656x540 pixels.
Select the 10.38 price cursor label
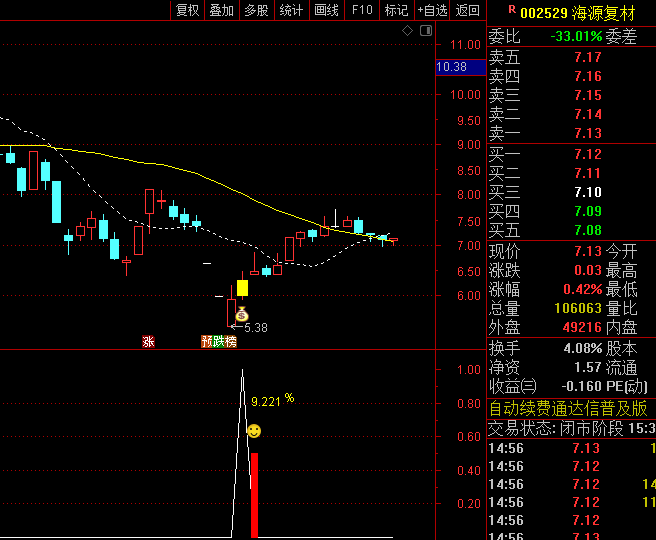pyautogui.click(x=461, y=67)
